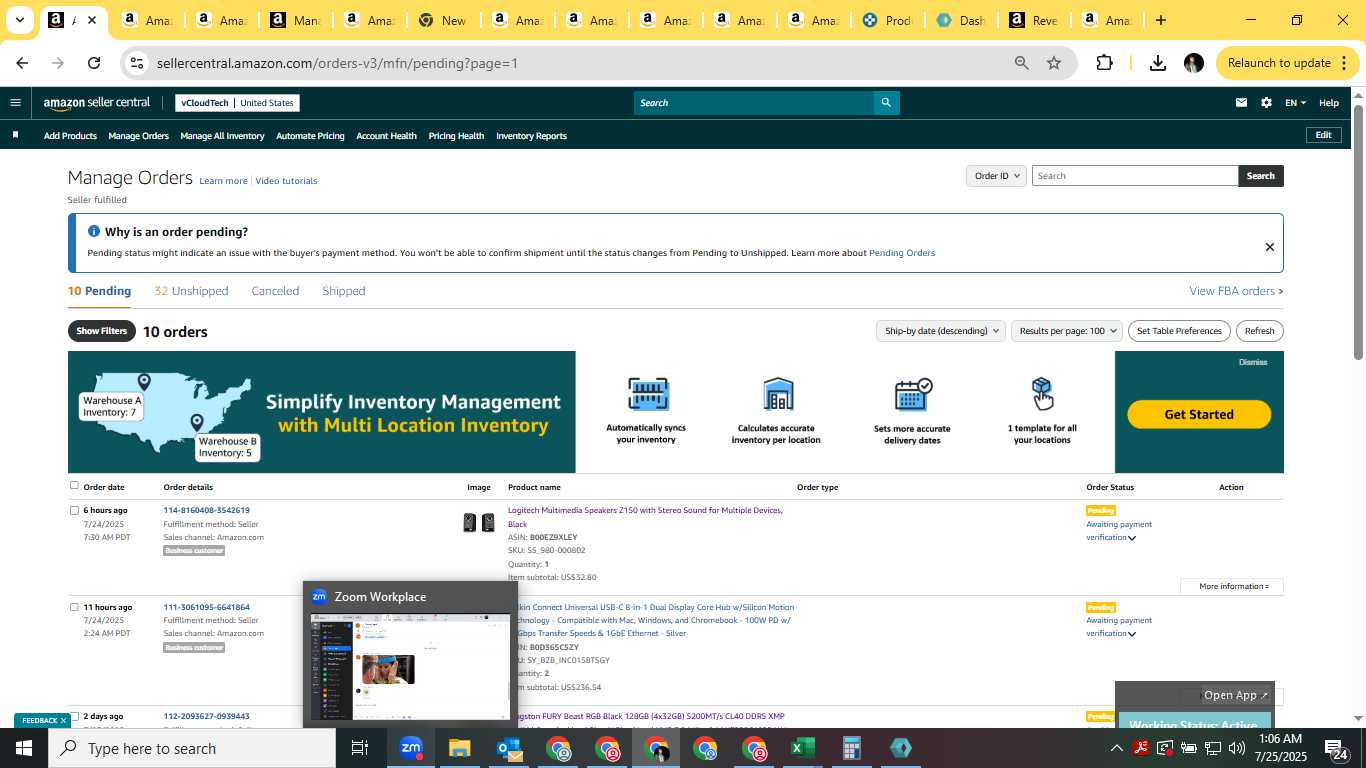Click the info icon beside 'Why is an order pending?'
Screen dimensions: 1366x768
click(94, 231)
